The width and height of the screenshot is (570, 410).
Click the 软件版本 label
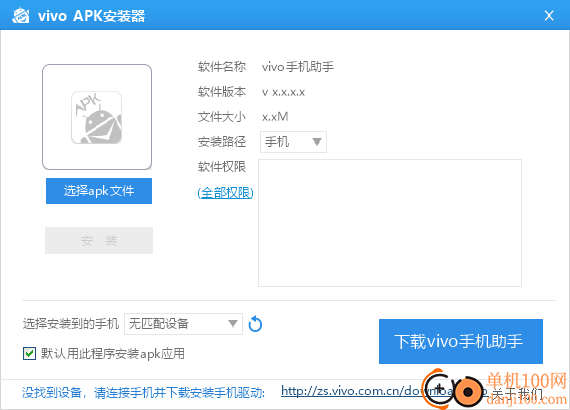pyautogui.click(x=222, y=92)
